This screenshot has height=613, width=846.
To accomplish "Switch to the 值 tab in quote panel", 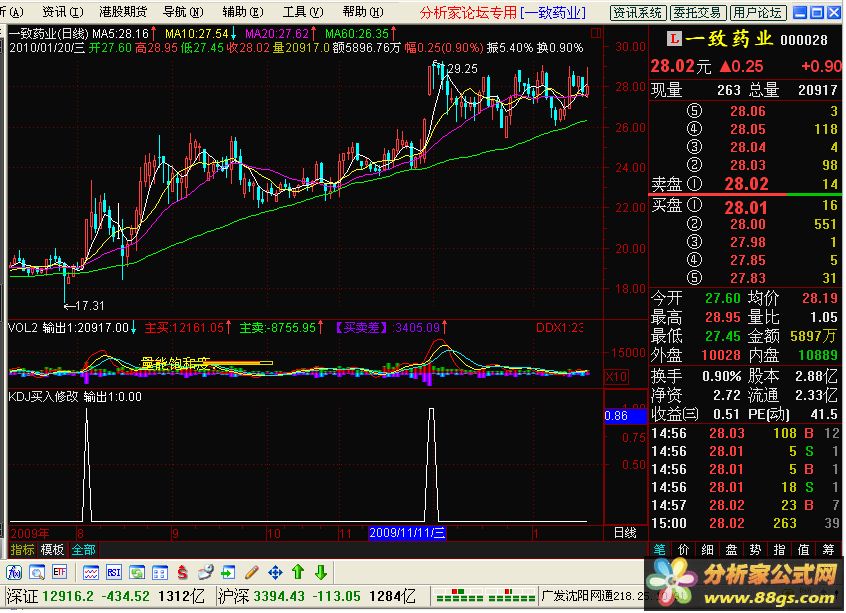I will tap(803, 549).
